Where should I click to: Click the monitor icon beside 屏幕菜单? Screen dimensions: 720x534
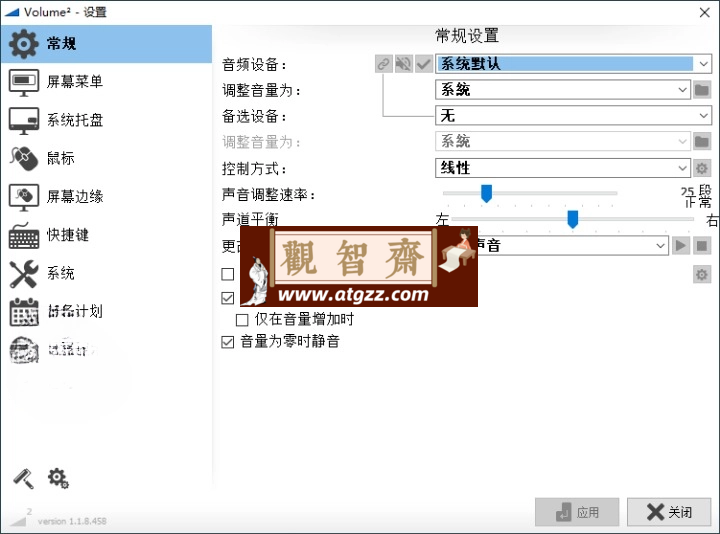click(x=24, y=83)
